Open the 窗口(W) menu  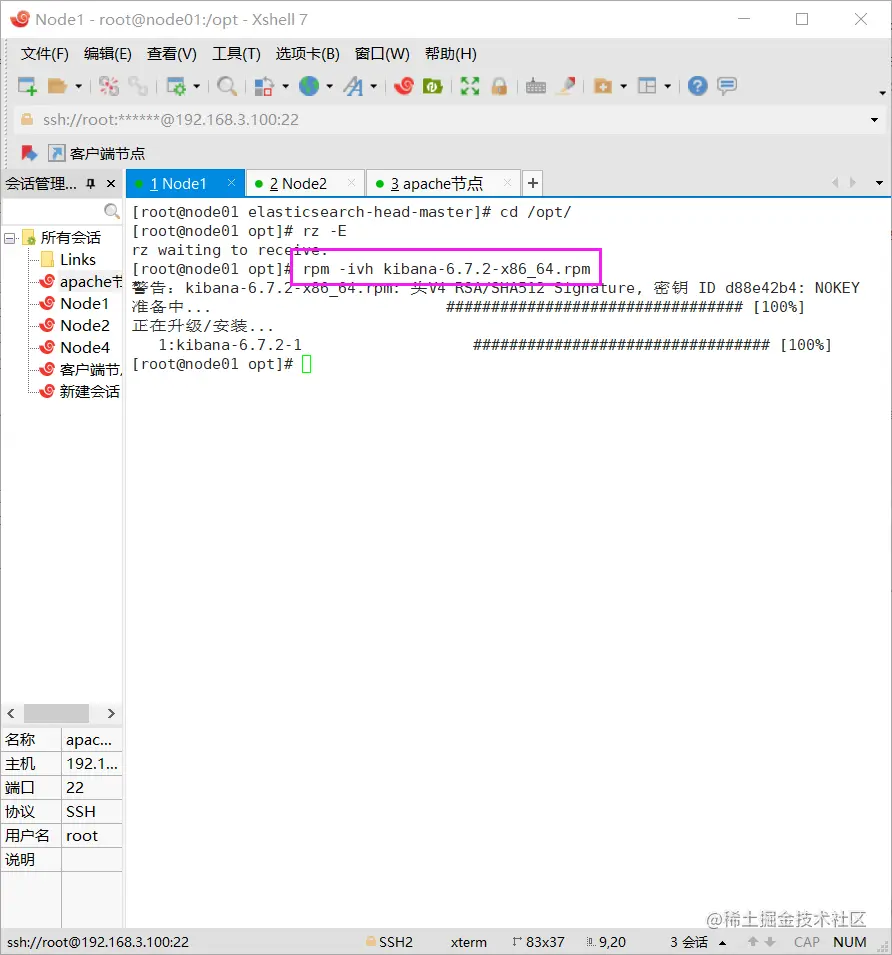click(x=382, y=54)
